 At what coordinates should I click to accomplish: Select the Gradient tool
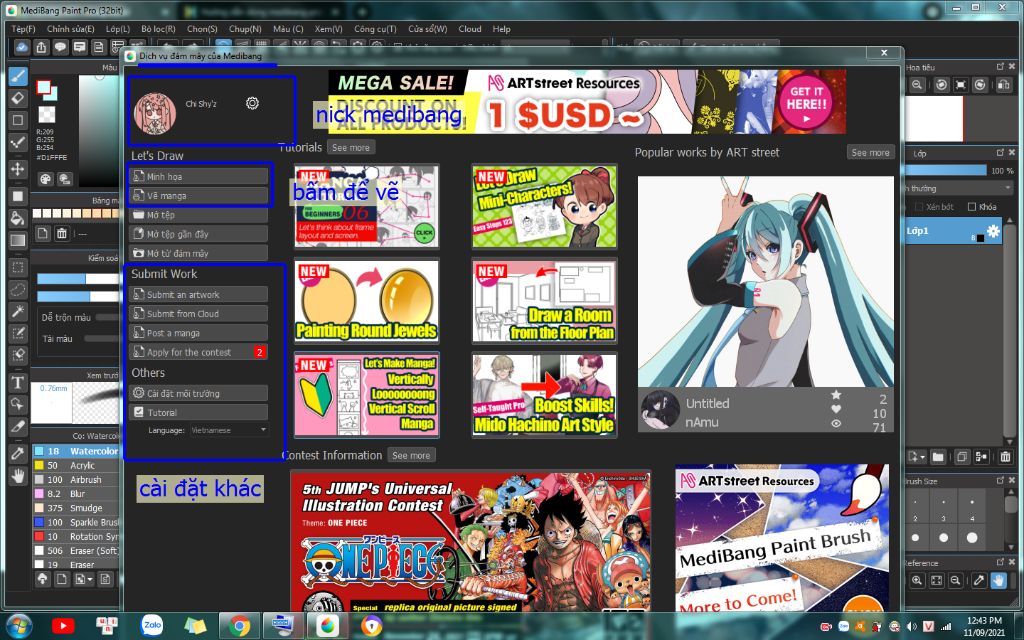(x=18, y=240)
